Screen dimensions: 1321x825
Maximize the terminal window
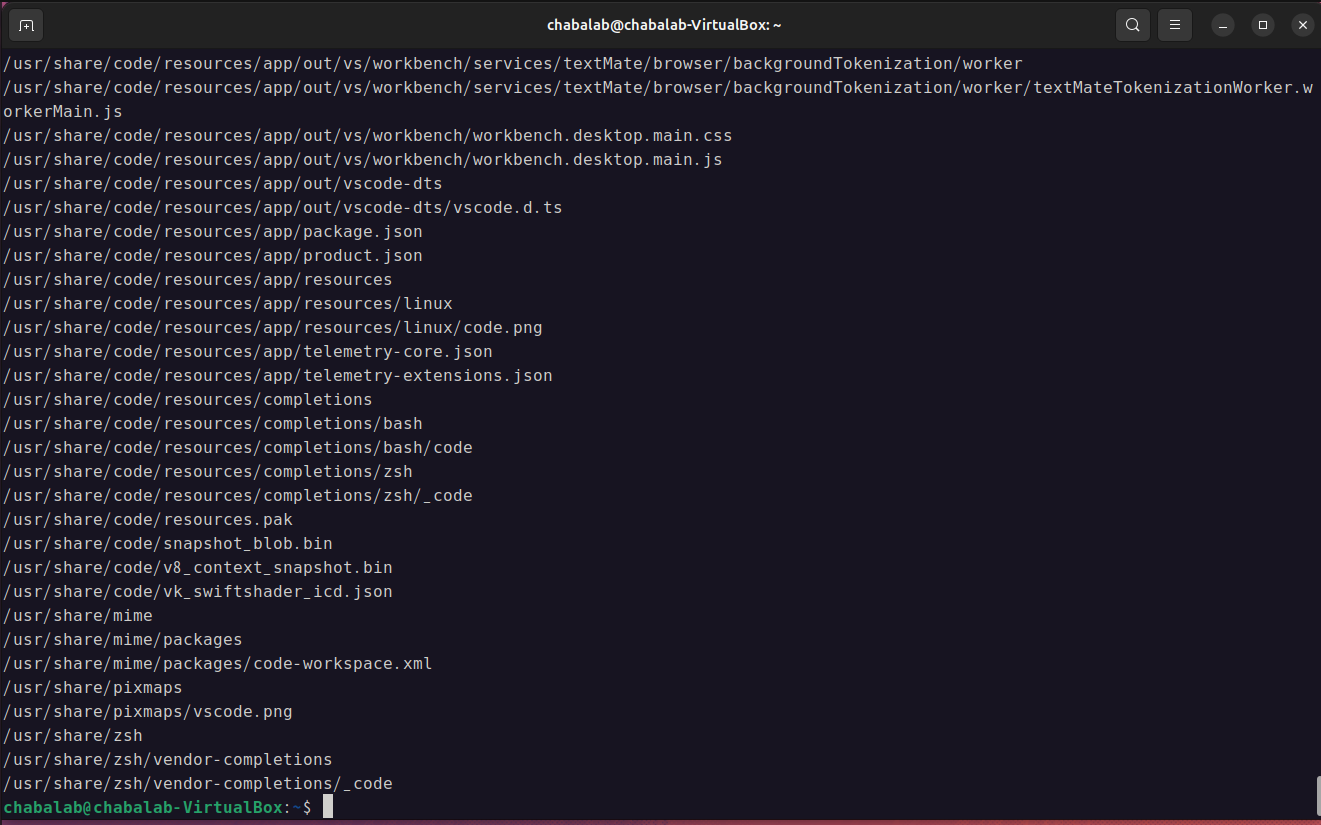[x=1263, y=25]
